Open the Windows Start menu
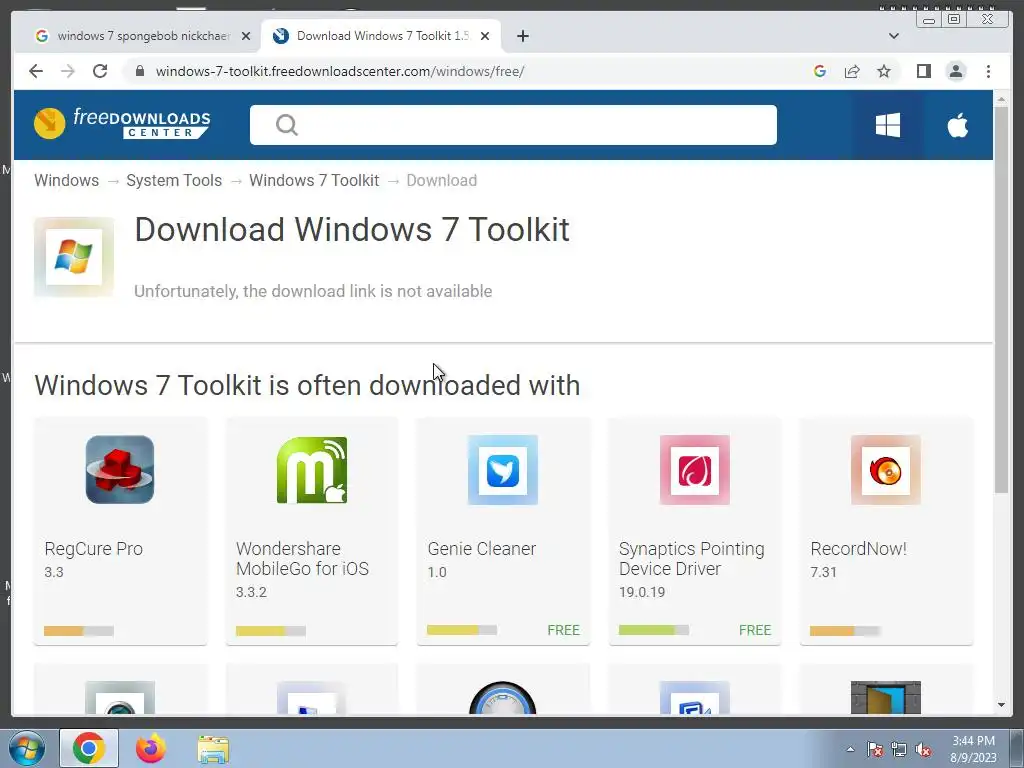Image resolution: width=1024 pixels, height=768 pixels. tap(27, 748)
